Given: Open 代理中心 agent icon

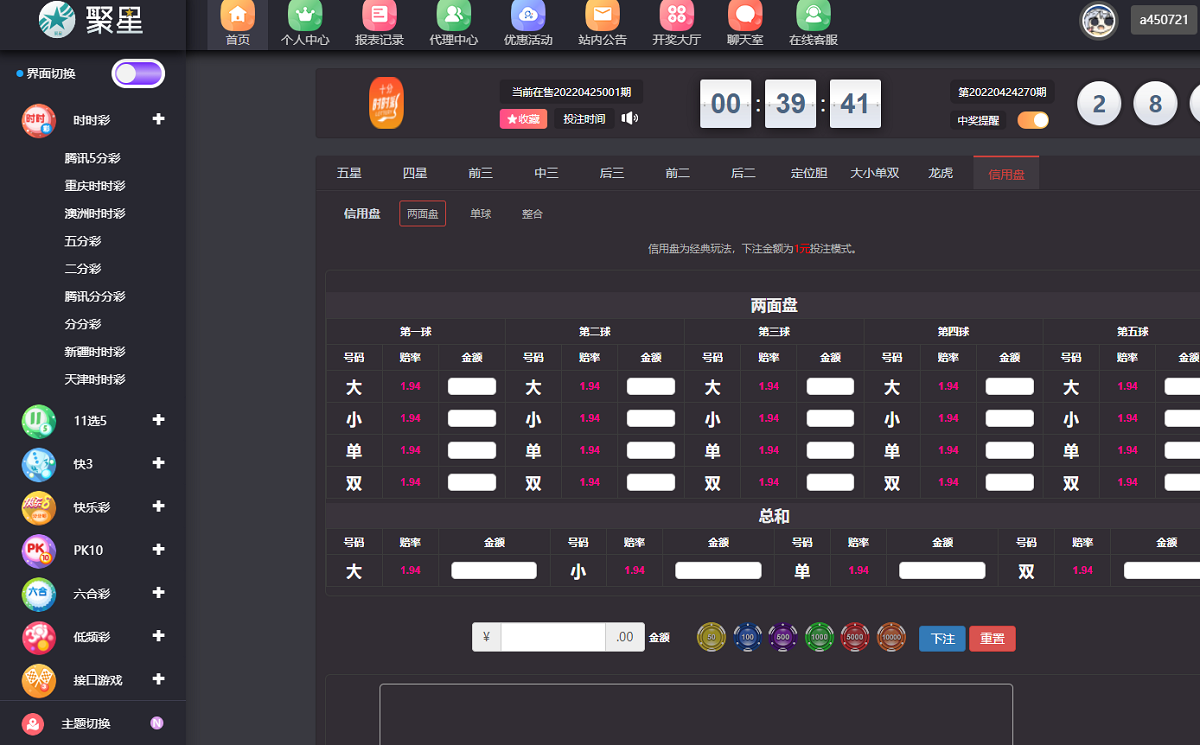Looking at the screenshot, I should pos(453,17).
